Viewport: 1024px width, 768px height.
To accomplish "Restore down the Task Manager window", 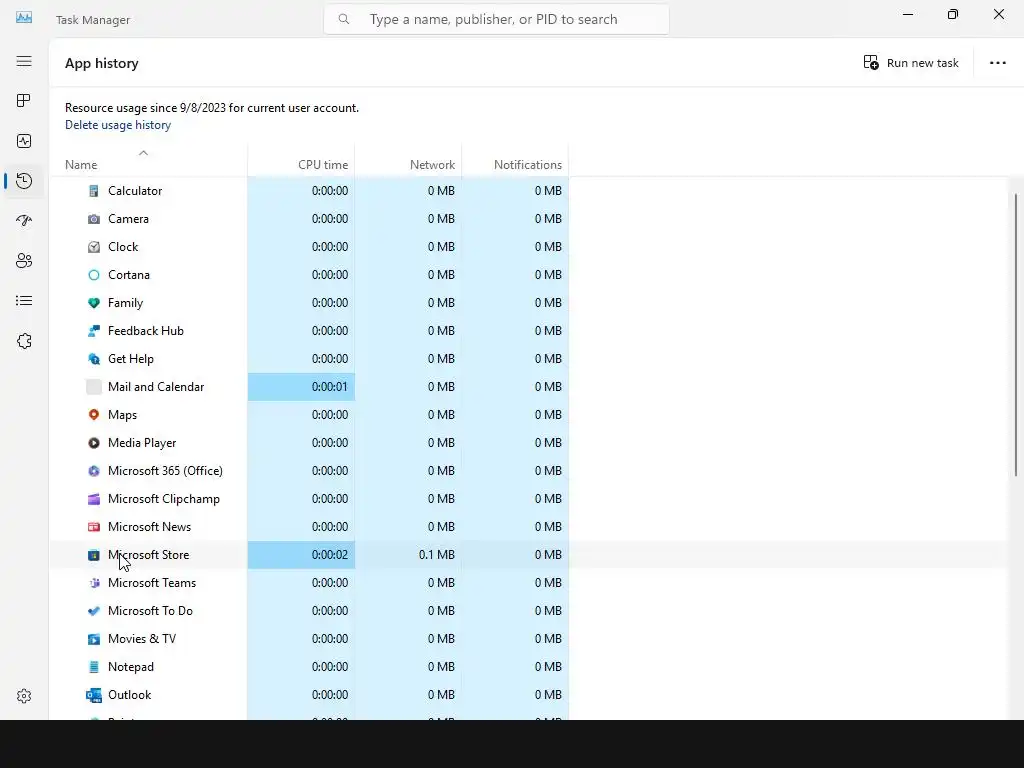I will [953, 14].
